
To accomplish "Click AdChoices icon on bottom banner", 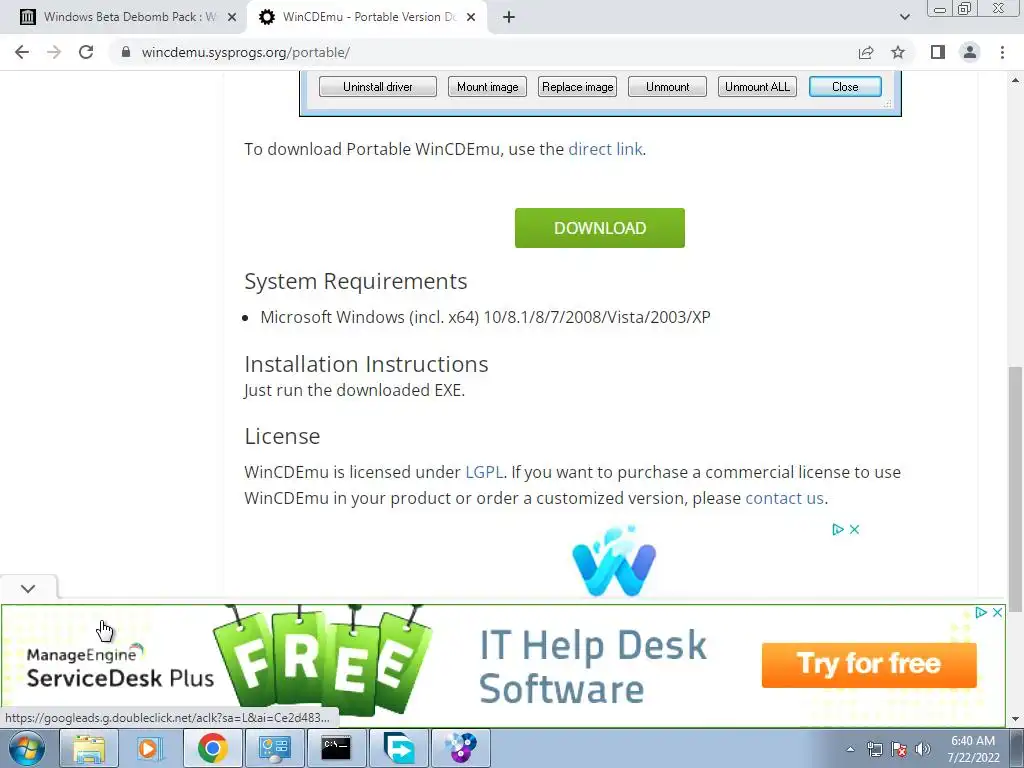I will [981, 613].
